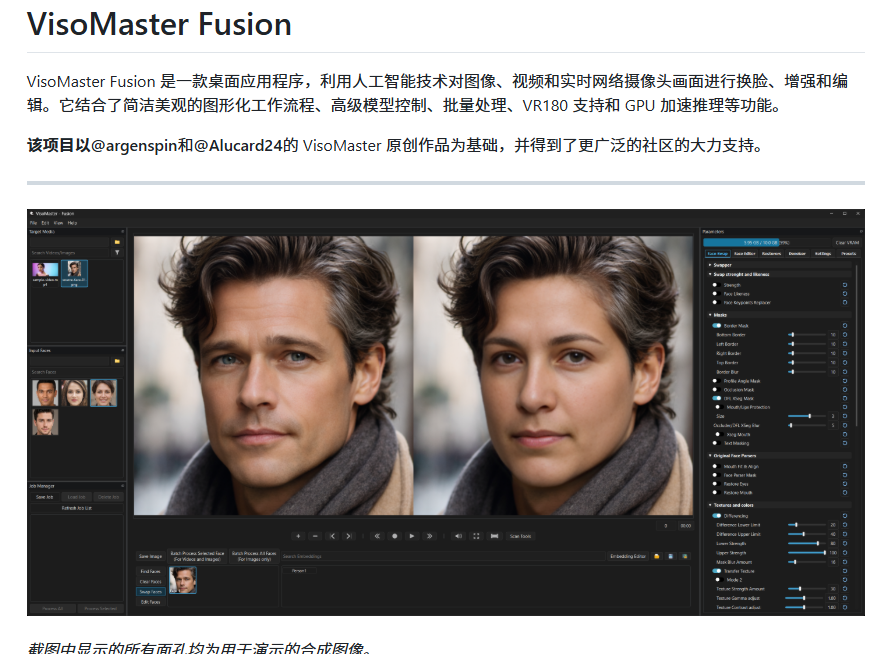Open the @argenspin profile link
Image resolution: width=884 pixels, height=654 pixels.
coord(134,145)
